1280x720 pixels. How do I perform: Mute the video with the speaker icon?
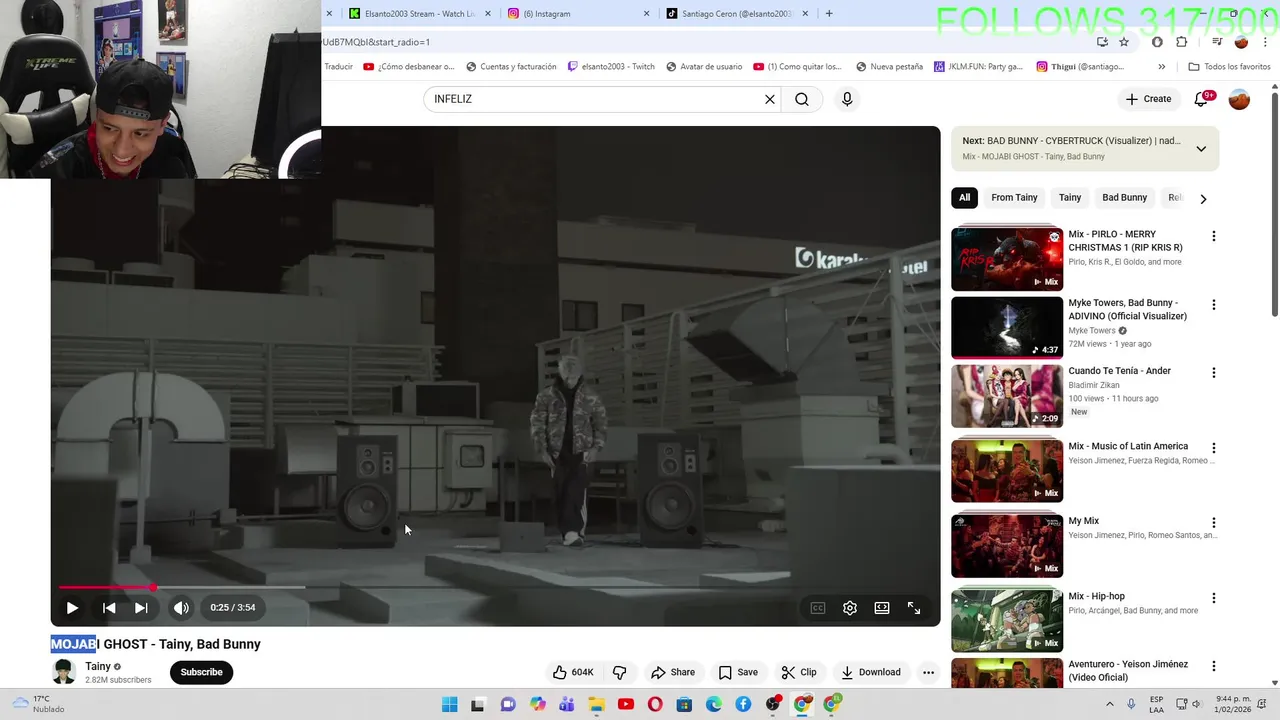point(181,607)
